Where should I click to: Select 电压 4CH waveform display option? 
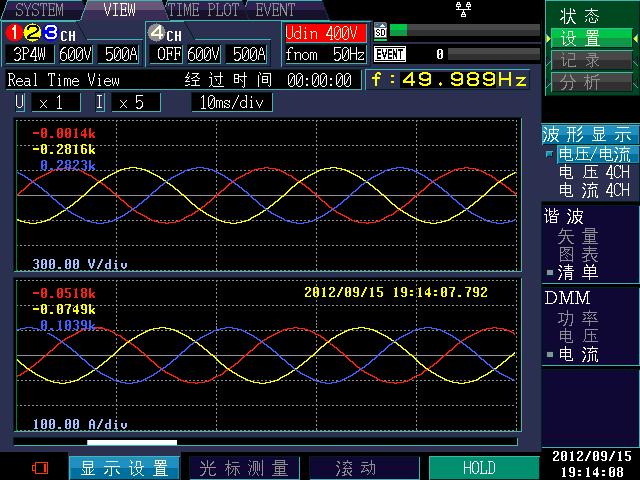(593, 172)
